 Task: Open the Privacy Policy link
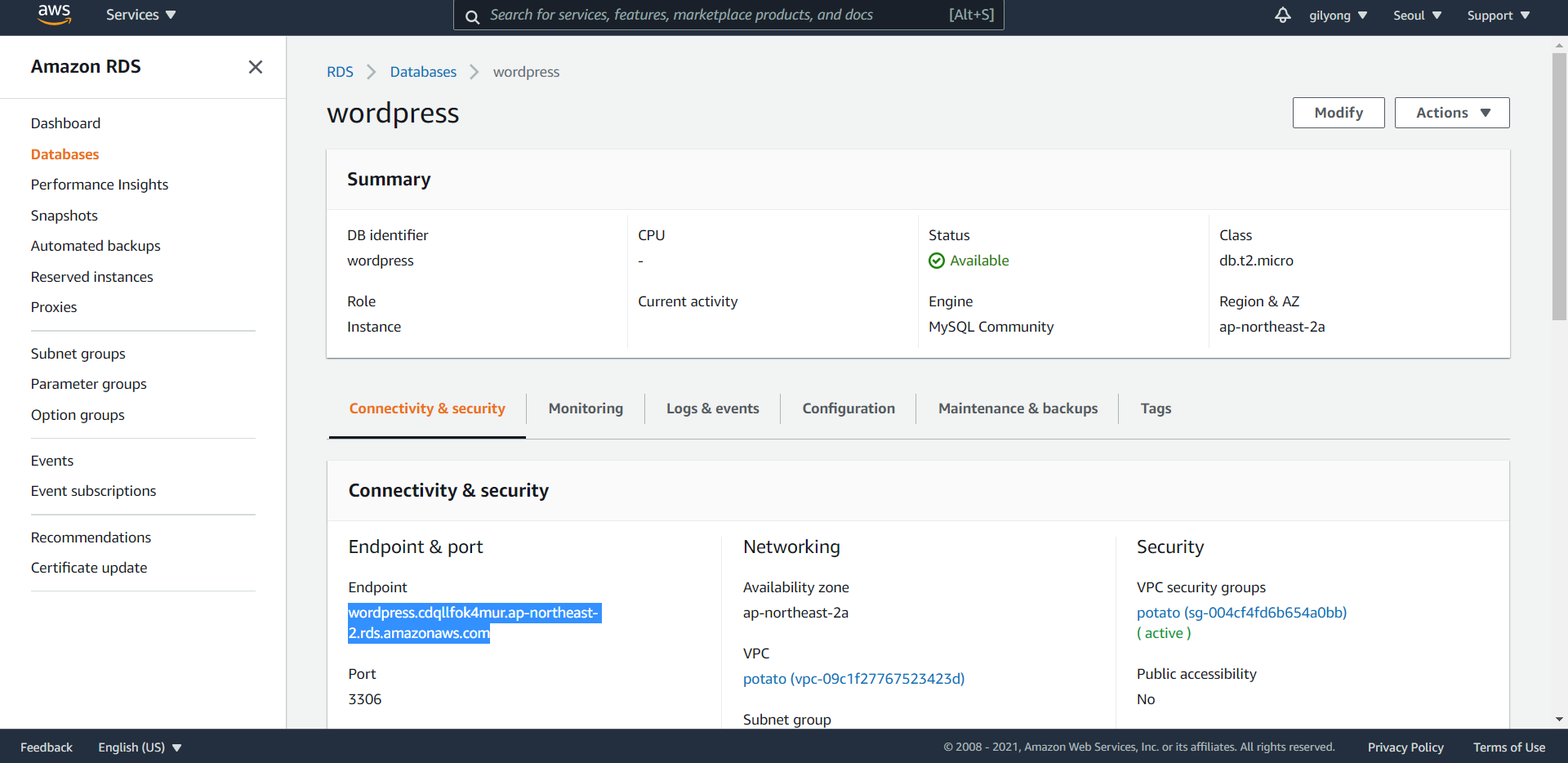pos(1405,747)
